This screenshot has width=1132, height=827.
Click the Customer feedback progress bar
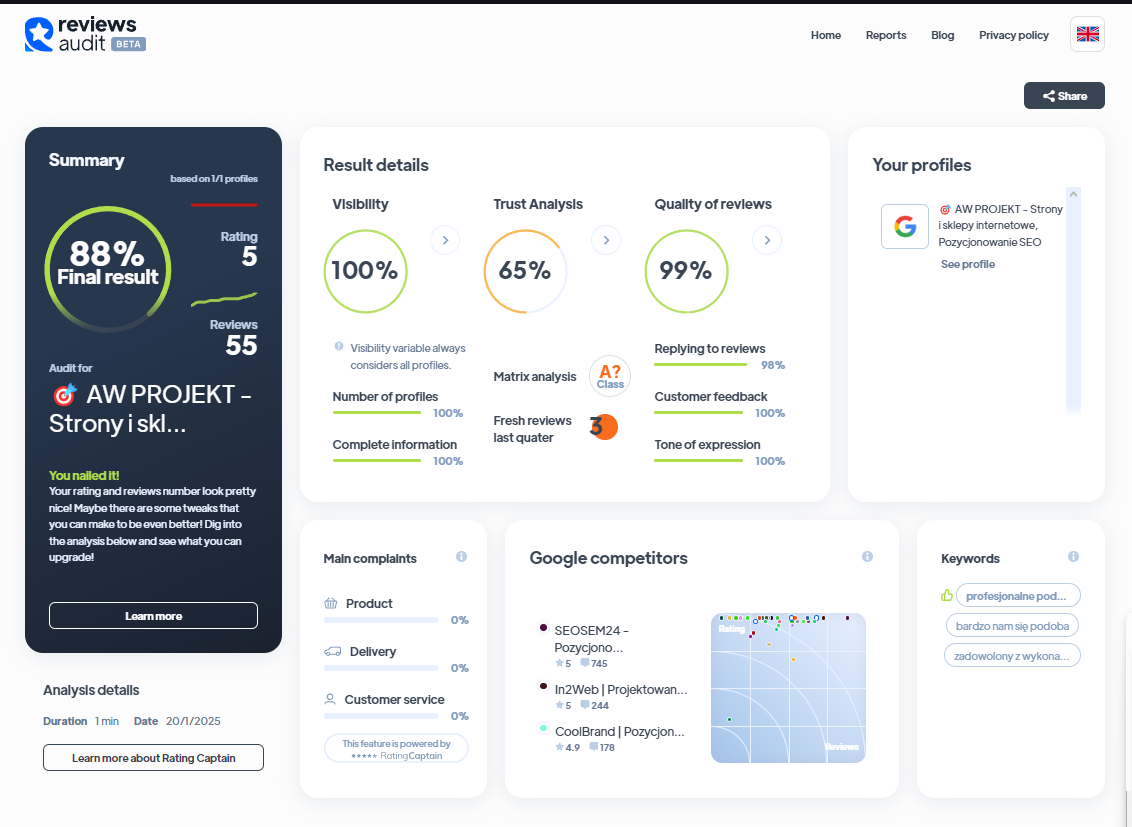(698, 413)
